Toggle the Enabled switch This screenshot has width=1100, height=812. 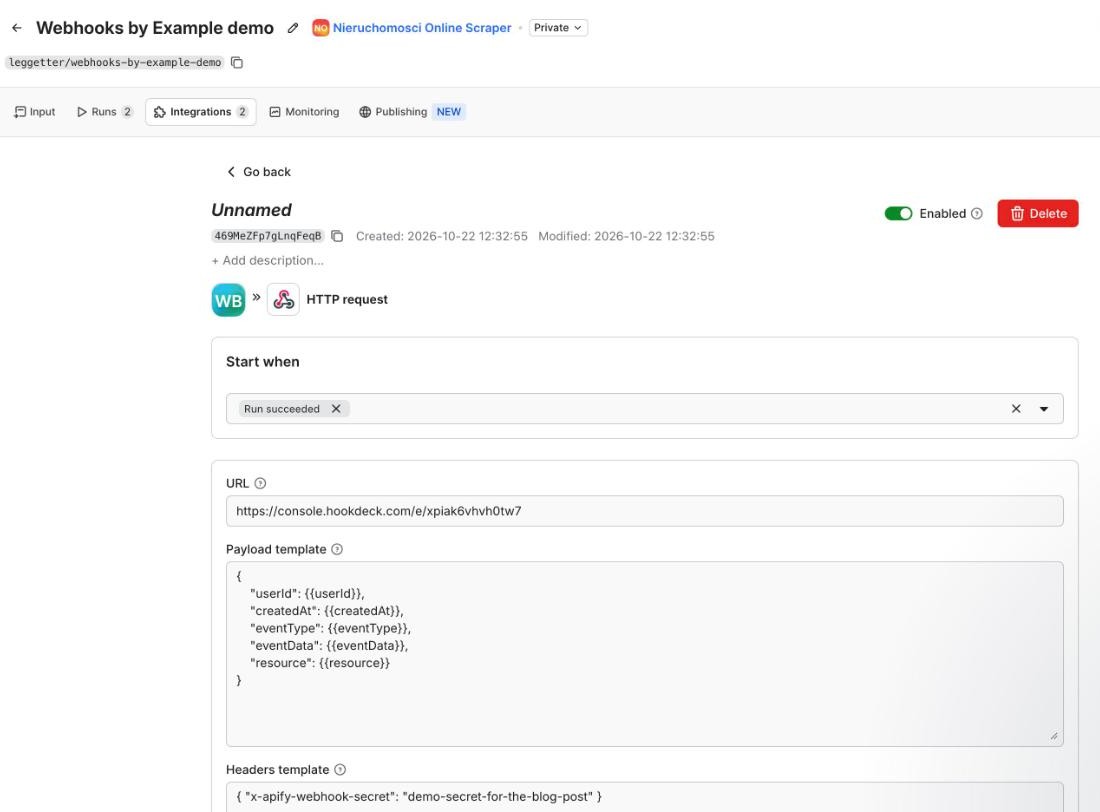pos(898,213)
